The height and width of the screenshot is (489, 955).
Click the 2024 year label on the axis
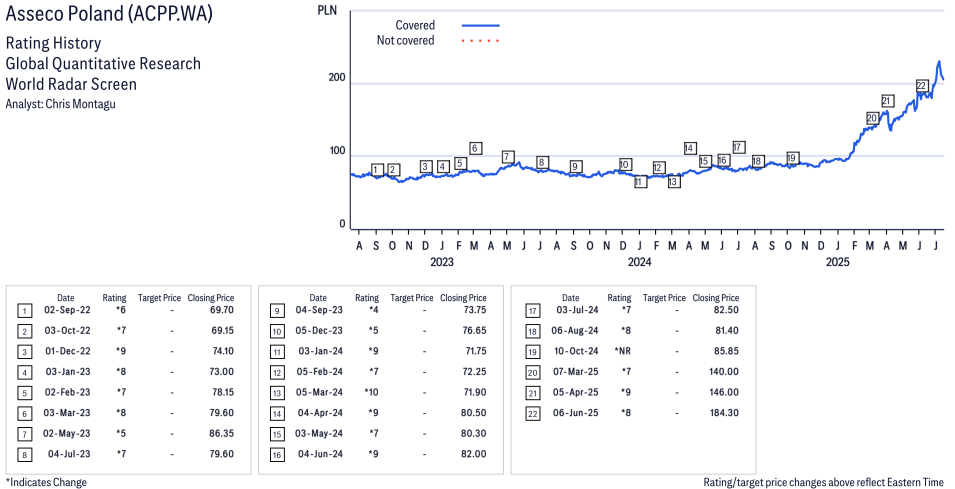tap(640, 262)
